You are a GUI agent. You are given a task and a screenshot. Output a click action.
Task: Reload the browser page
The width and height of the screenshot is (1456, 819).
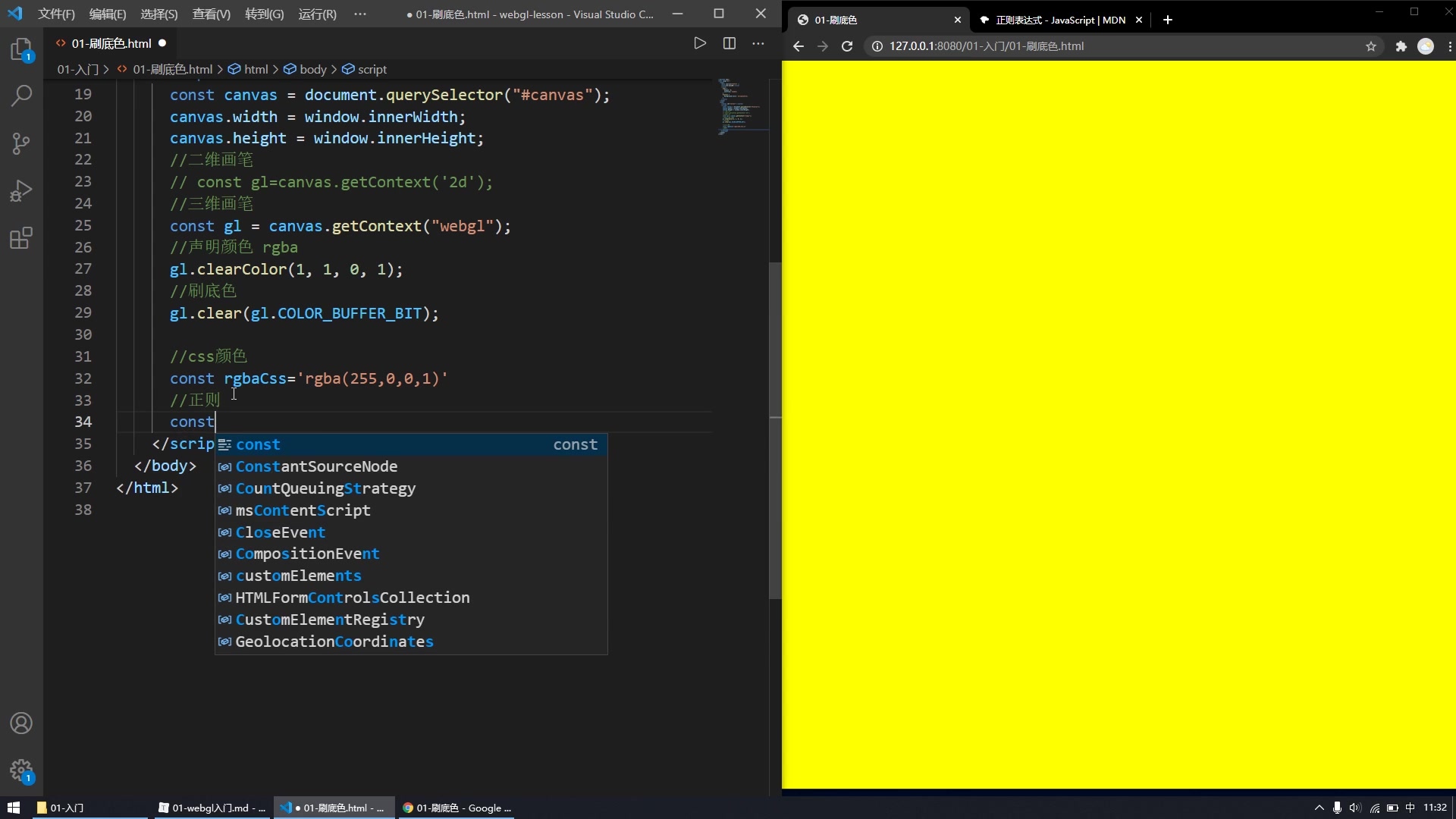[x=847, y=46]
